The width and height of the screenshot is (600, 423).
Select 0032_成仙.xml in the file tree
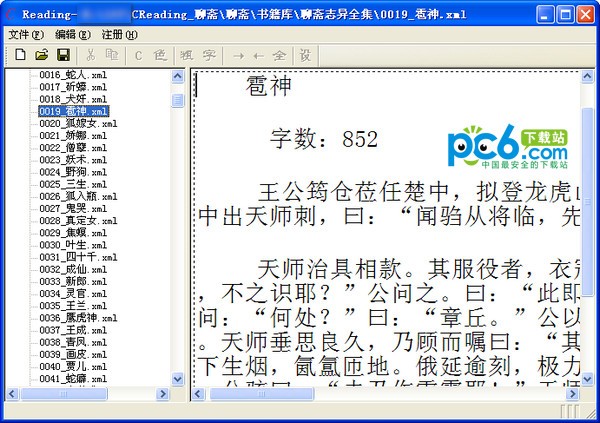point(73,269)
